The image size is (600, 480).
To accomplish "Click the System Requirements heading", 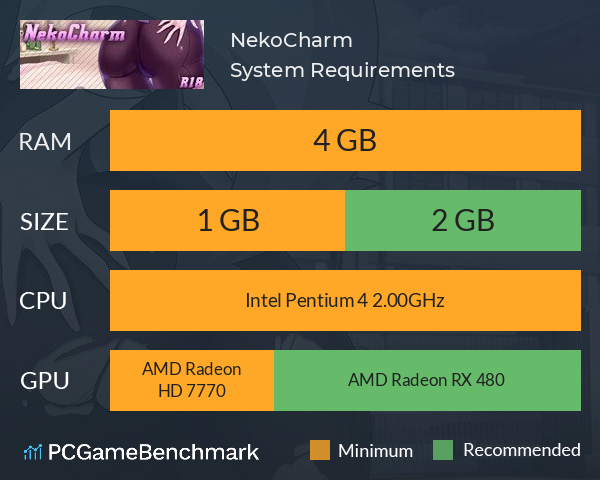I will 342,70.
